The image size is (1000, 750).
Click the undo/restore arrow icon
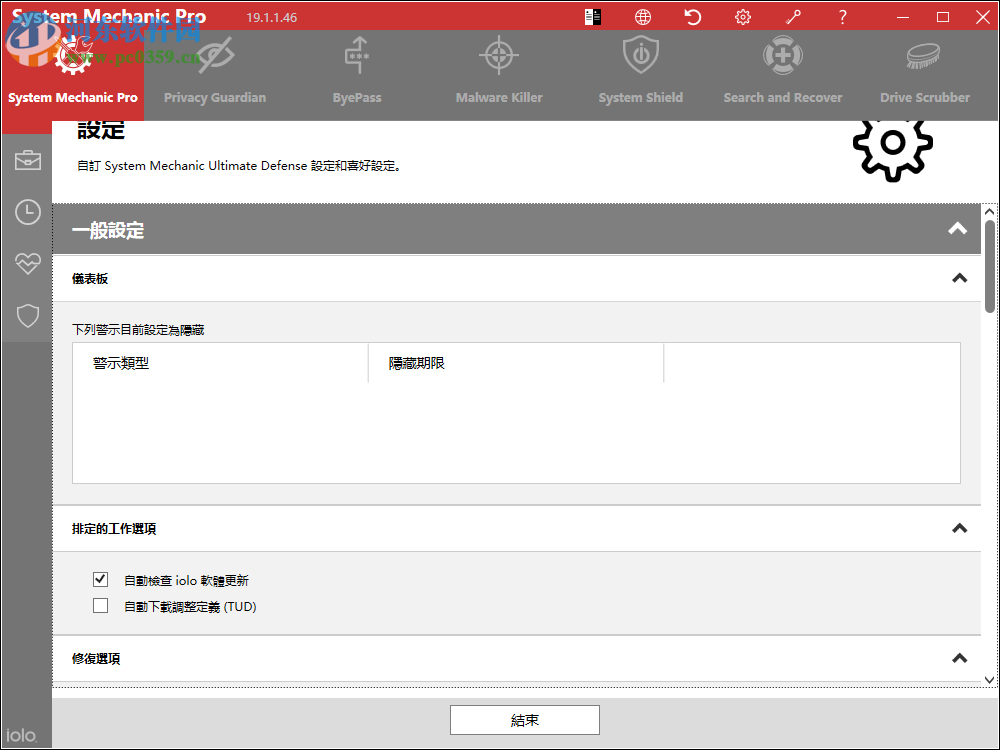pyautogui.click(x=693, y=17)
